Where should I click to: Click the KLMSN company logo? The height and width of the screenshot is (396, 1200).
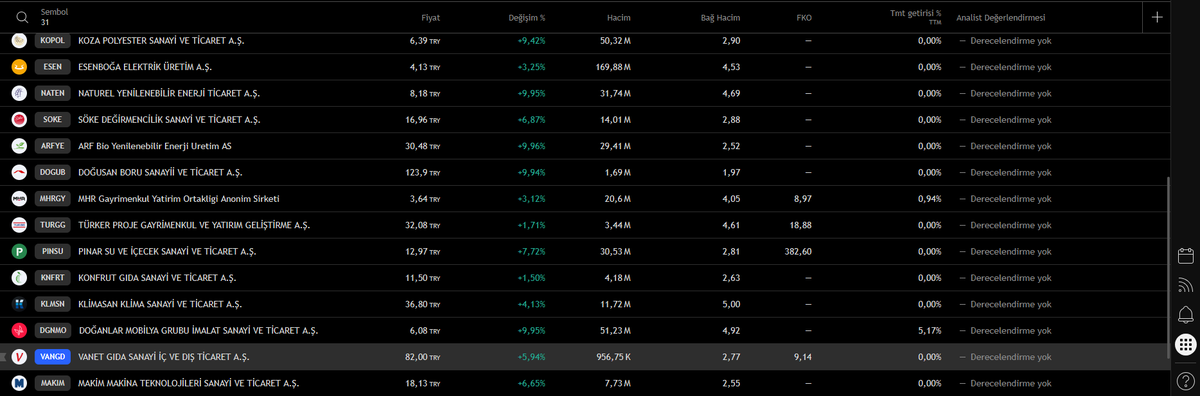click(19, 304)
